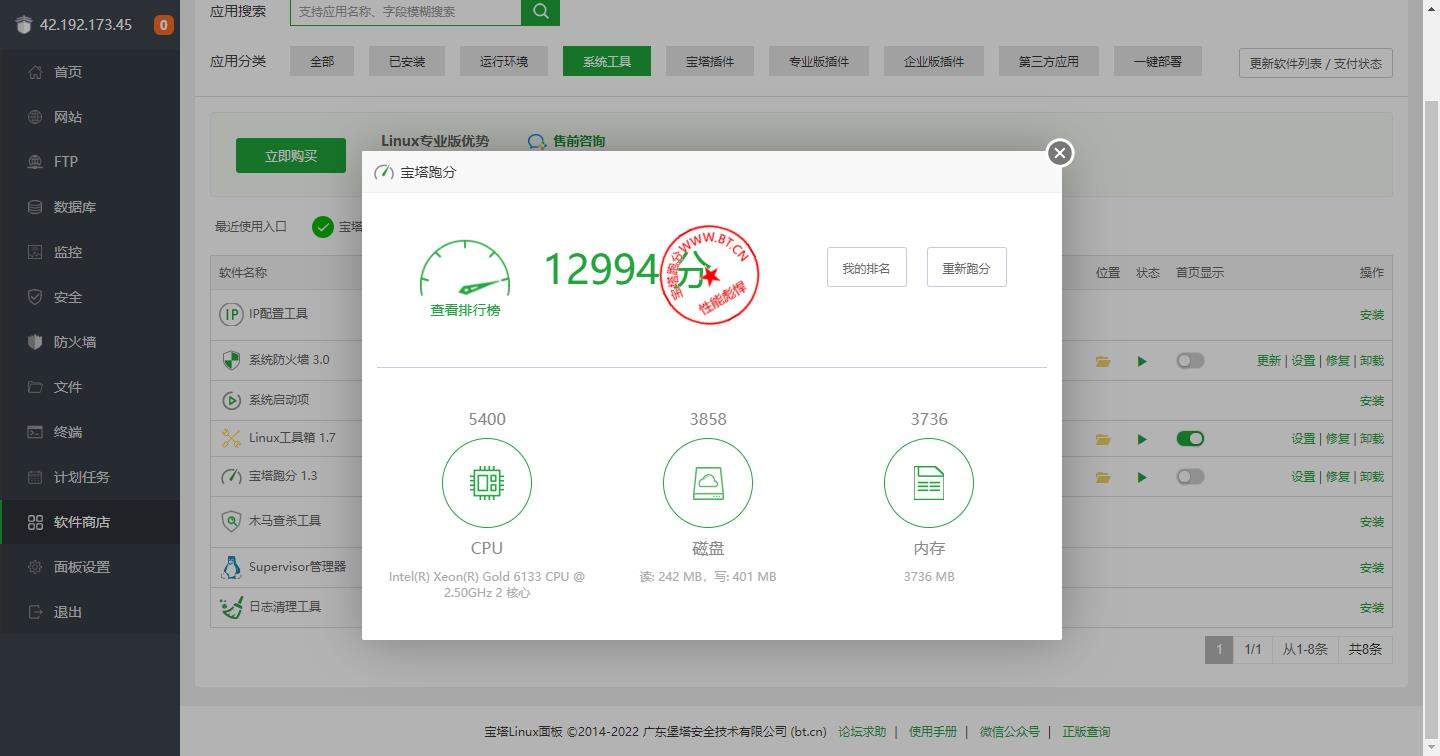Open folder icon for Linux工具箱 1.7
This screenshot has width=1440, height=756.
click(1103, 439)
